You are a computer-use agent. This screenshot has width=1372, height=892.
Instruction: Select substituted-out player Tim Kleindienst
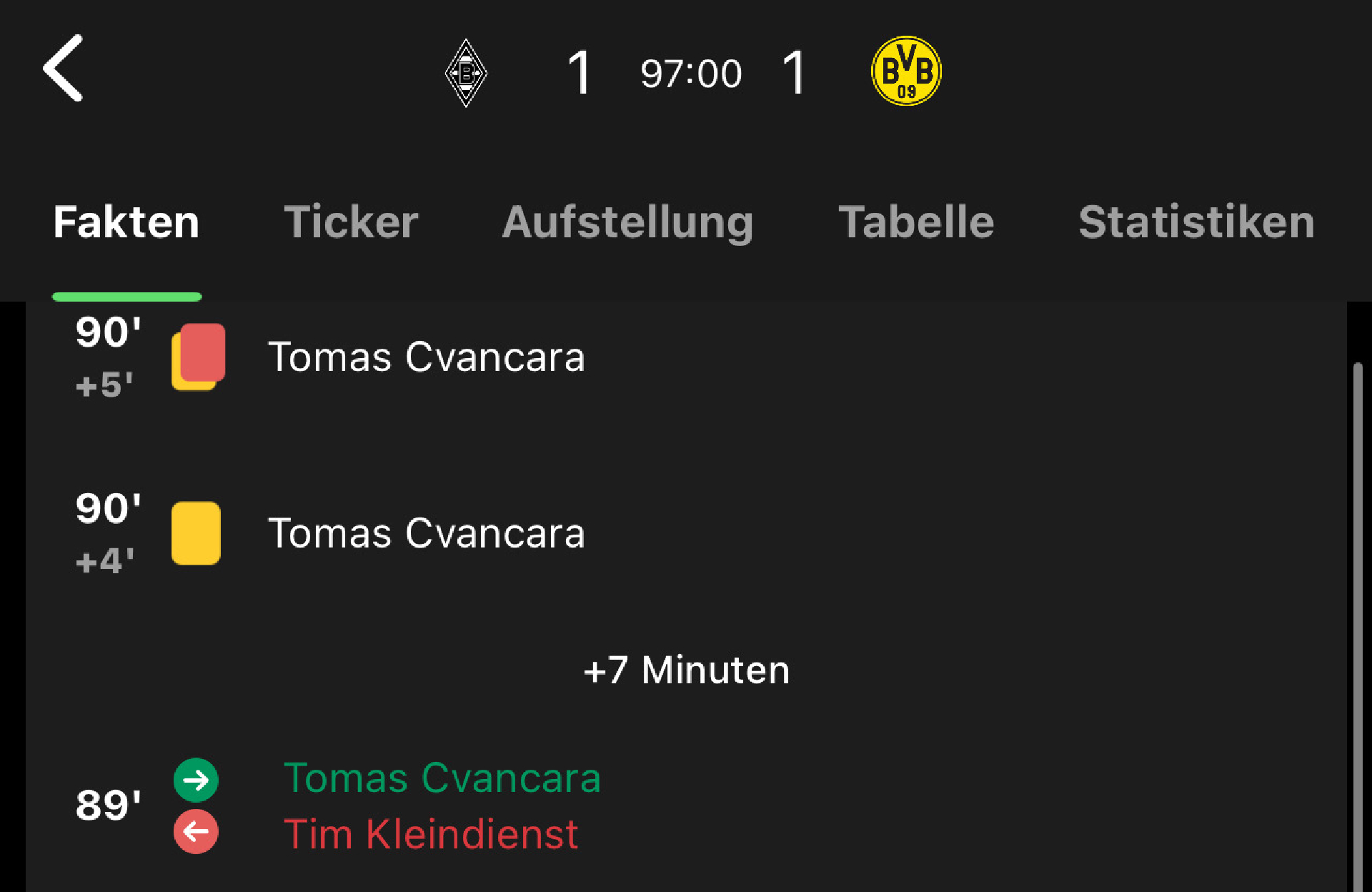click(x=431, y=834)
